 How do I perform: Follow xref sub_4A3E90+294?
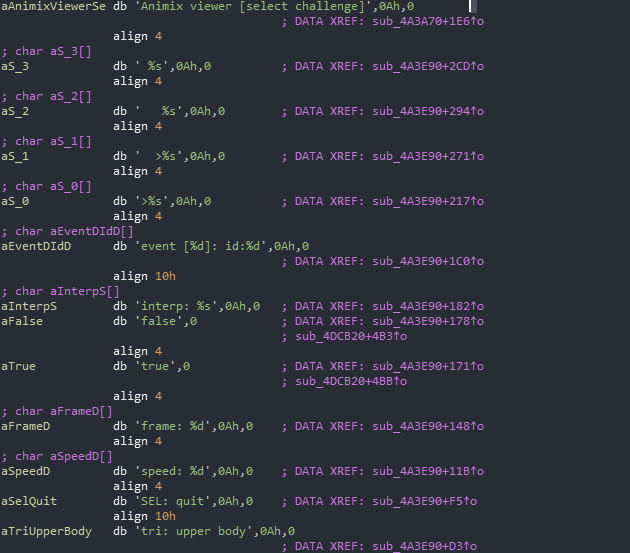pyautogui.click(x=428, y=111)
